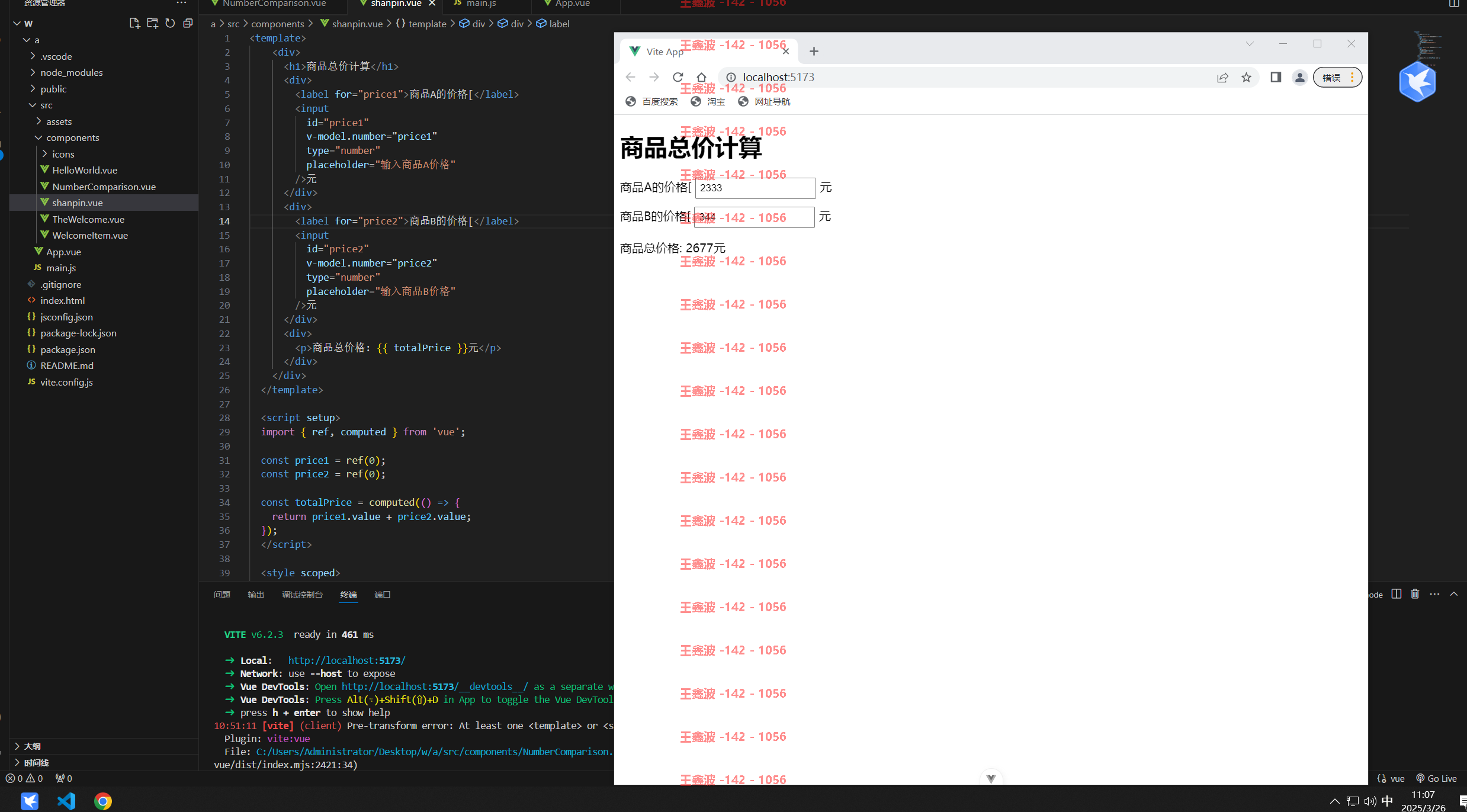The image size is (1467, 812).
Task: Close the Vite App browser tab
Action: 786,52
